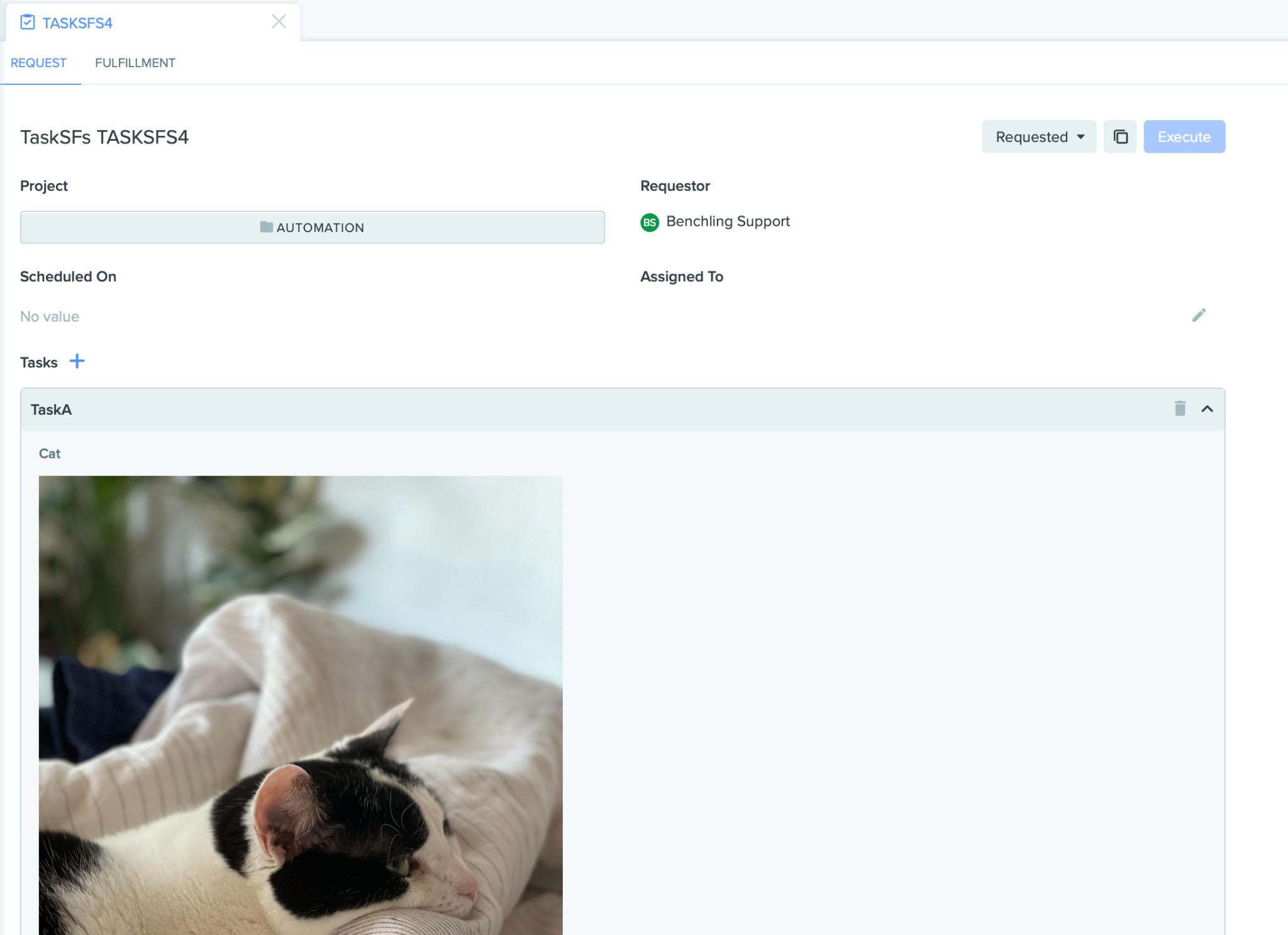Image resolution: width=1288 pixels, height=935 pixels.
Task: Click the BS avatar for Benchling Support
Action: tap(650, 222)
